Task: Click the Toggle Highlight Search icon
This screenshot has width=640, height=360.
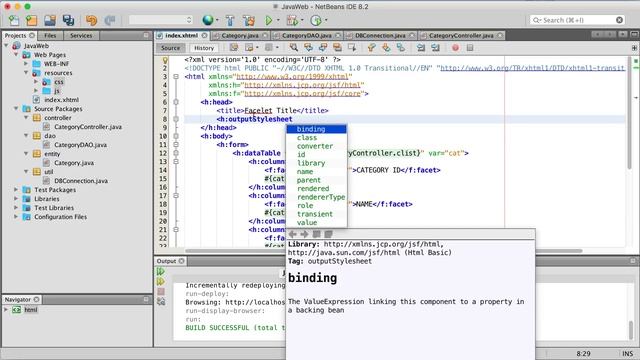Action: pyautogui.click(x=337, y=48)
